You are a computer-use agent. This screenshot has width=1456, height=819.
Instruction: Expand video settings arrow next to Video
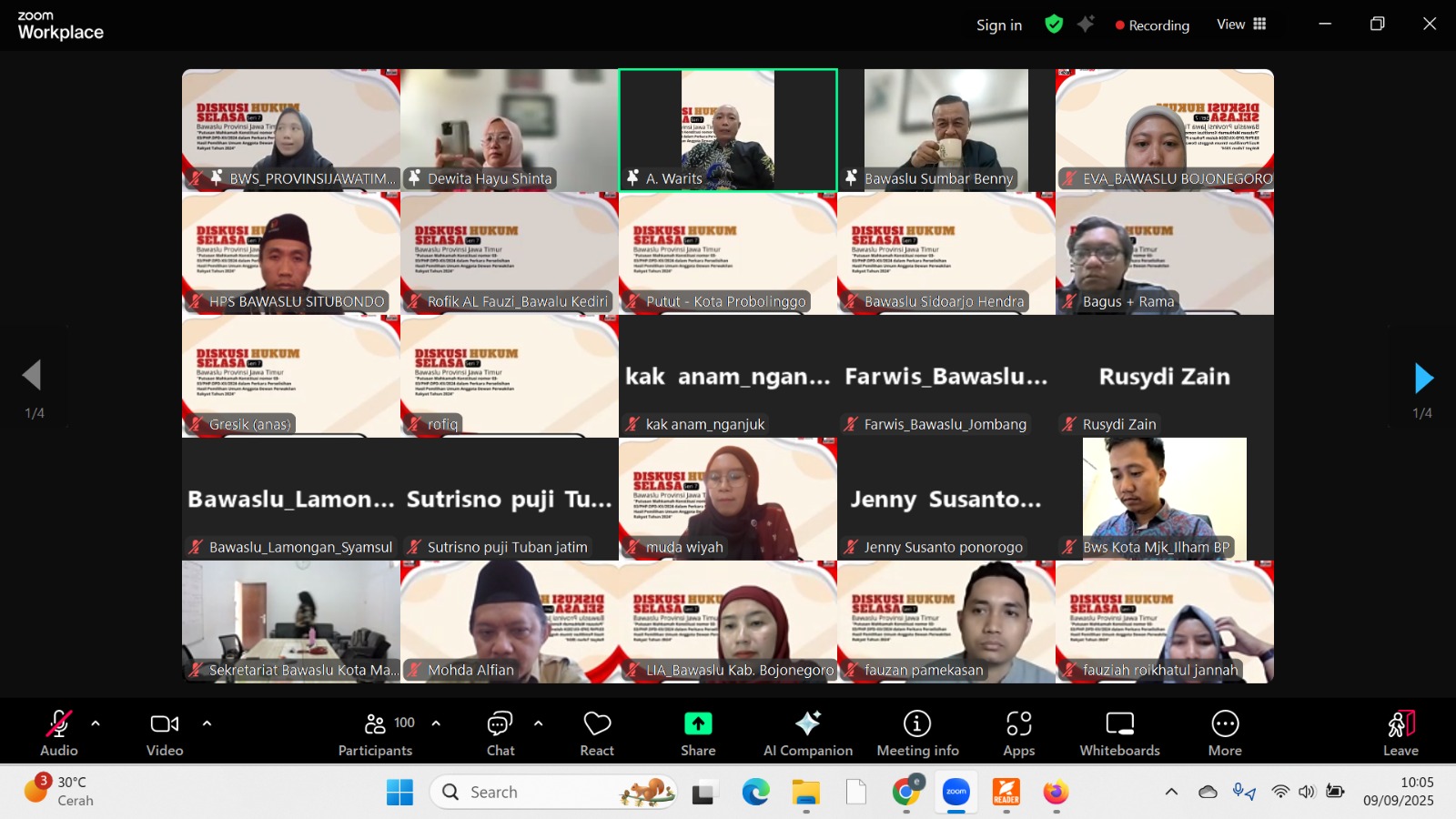[x=207, y=723]
